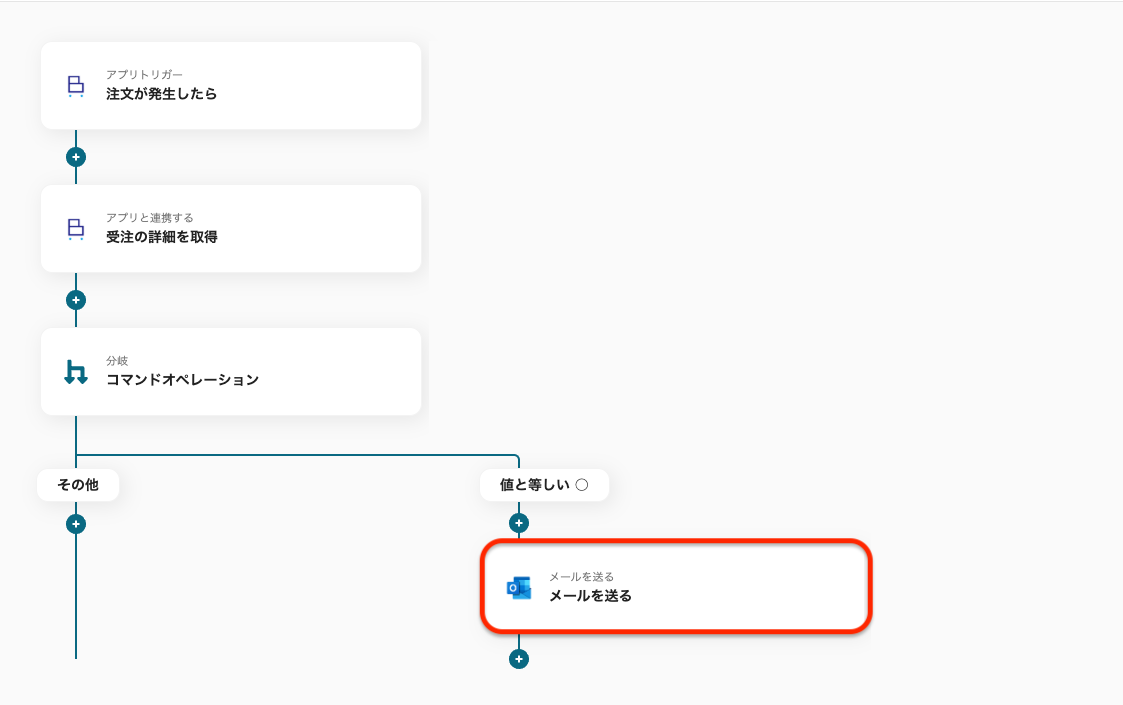Add a step below the 受注の詳細を取得 card
1123x705 pixels.
pos(76,300)
